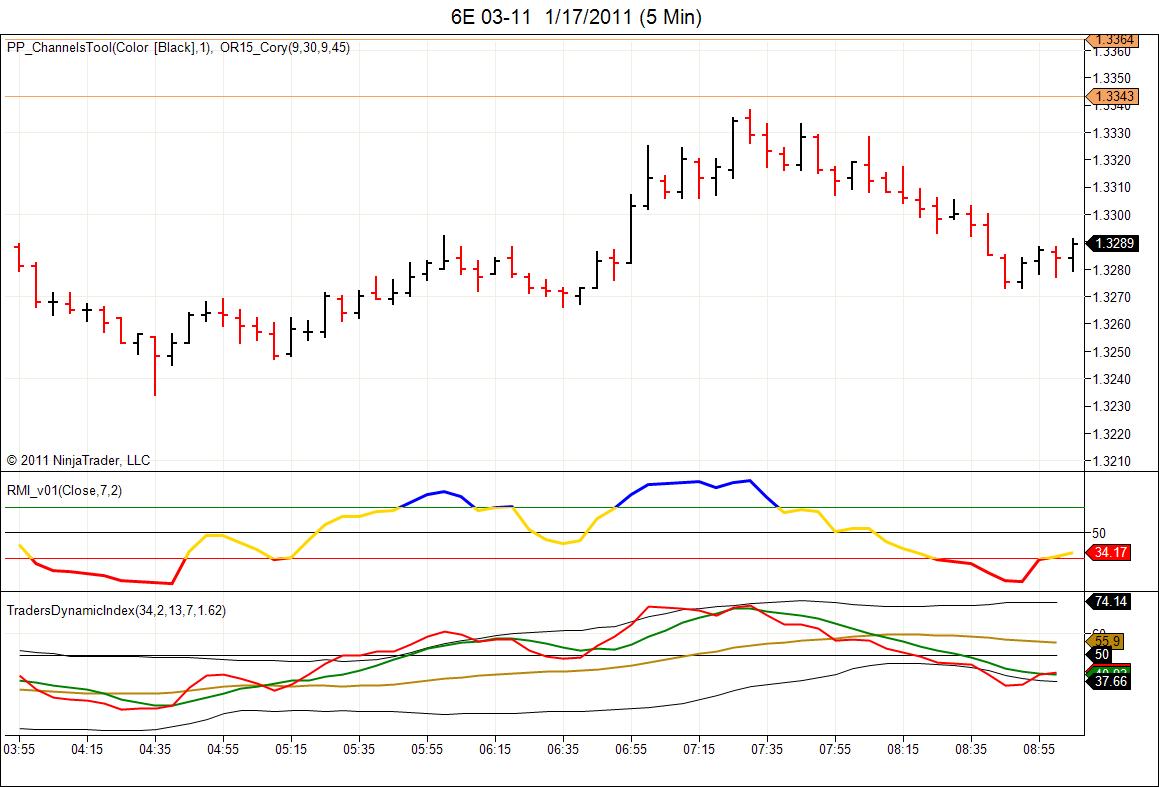The height and width of the screenshot is (787, 1159).
Task: Click the black 50 midline marker in TDI panel
Action: coord(1100,655)
